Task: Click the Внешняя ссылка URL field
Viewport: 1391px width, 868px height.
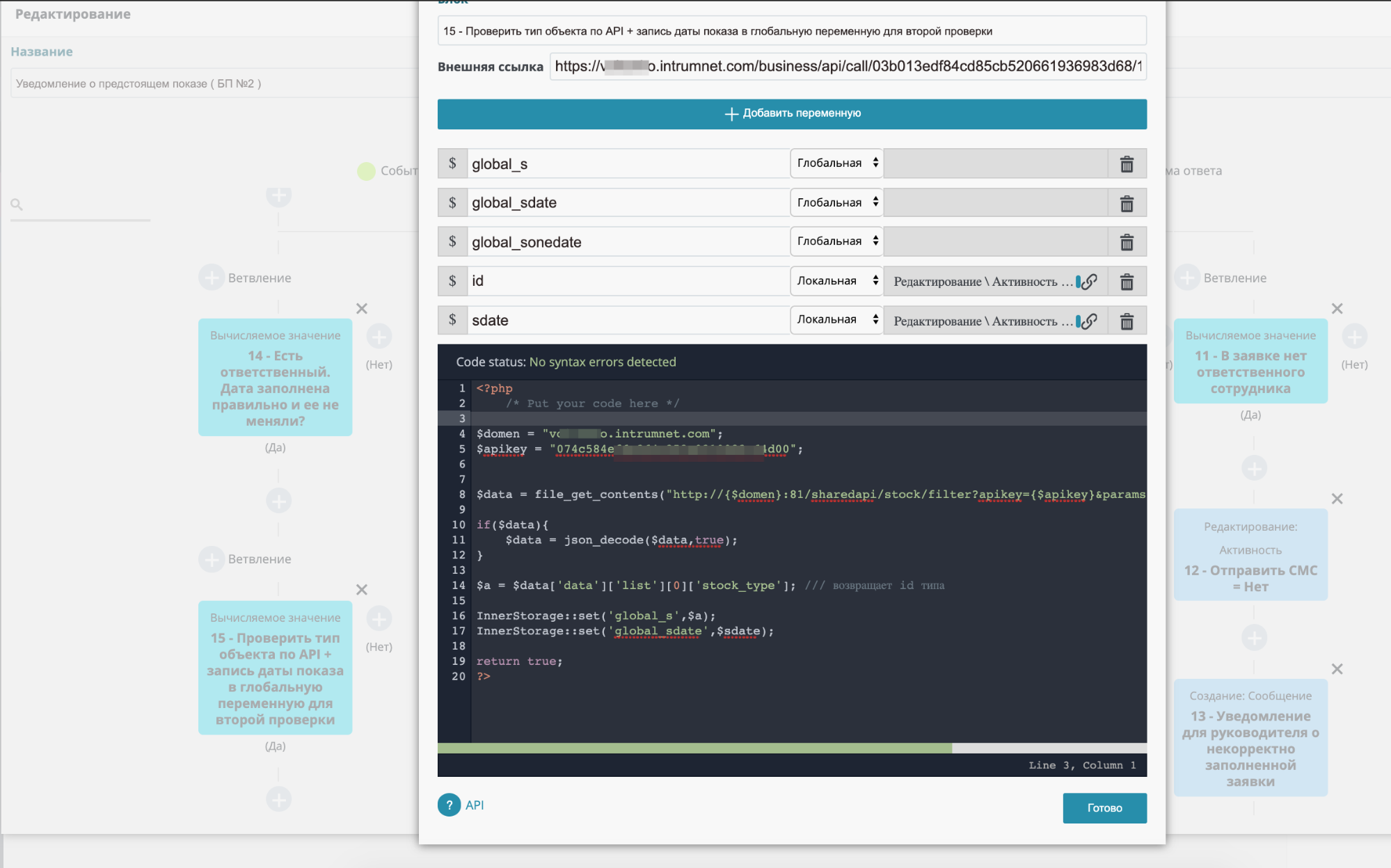Action: 848,67
